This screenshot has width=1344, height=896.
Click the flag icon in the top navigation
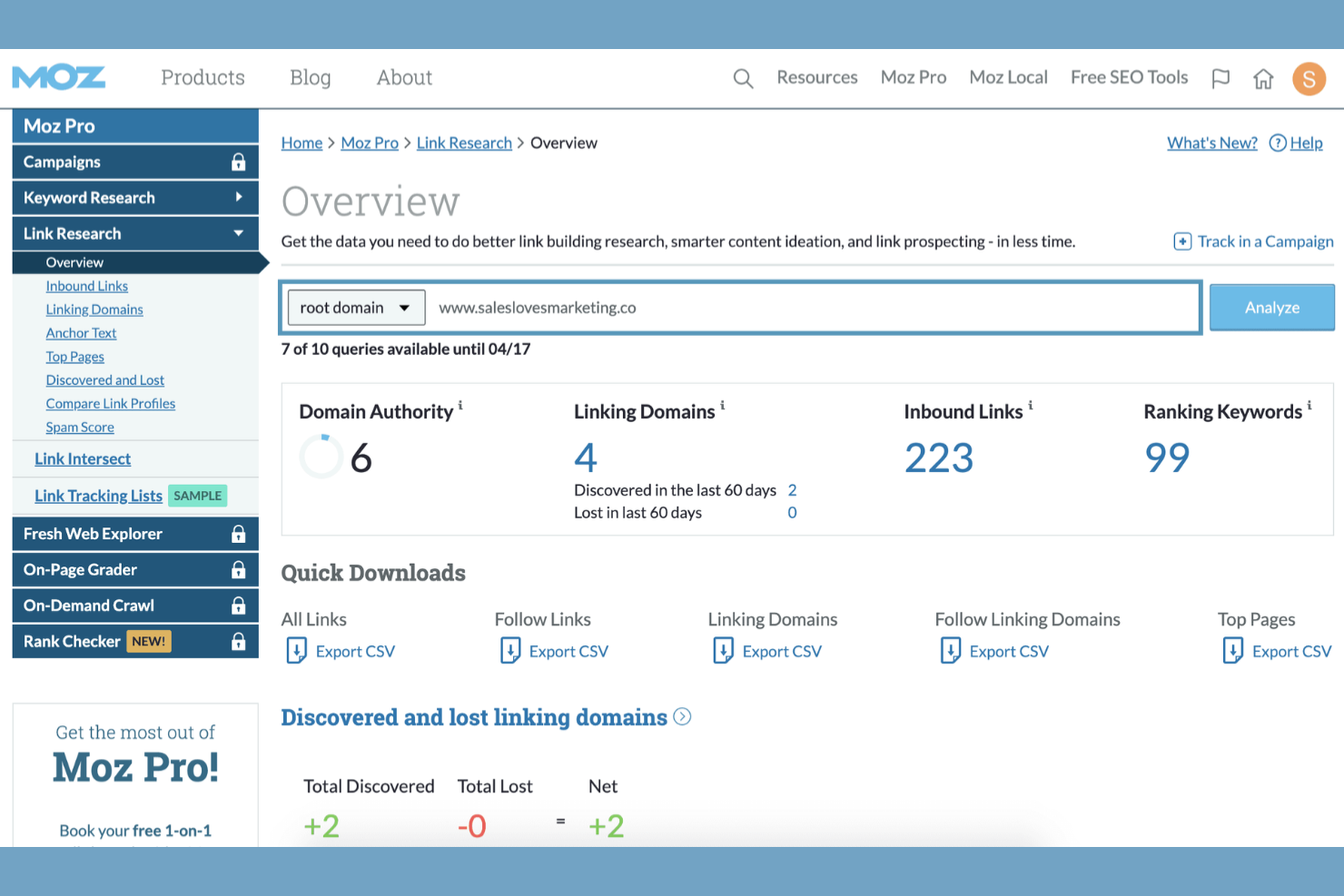pyautogui.click(x=1220, y=79)
